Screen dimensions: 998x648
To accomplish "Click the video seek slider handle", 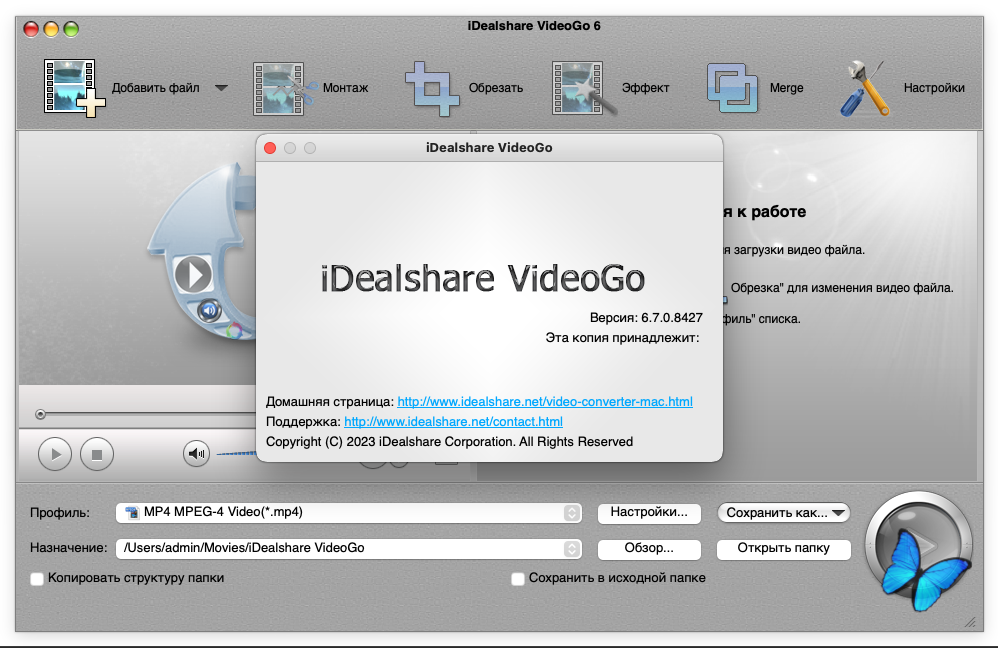I will coord(40,414).
